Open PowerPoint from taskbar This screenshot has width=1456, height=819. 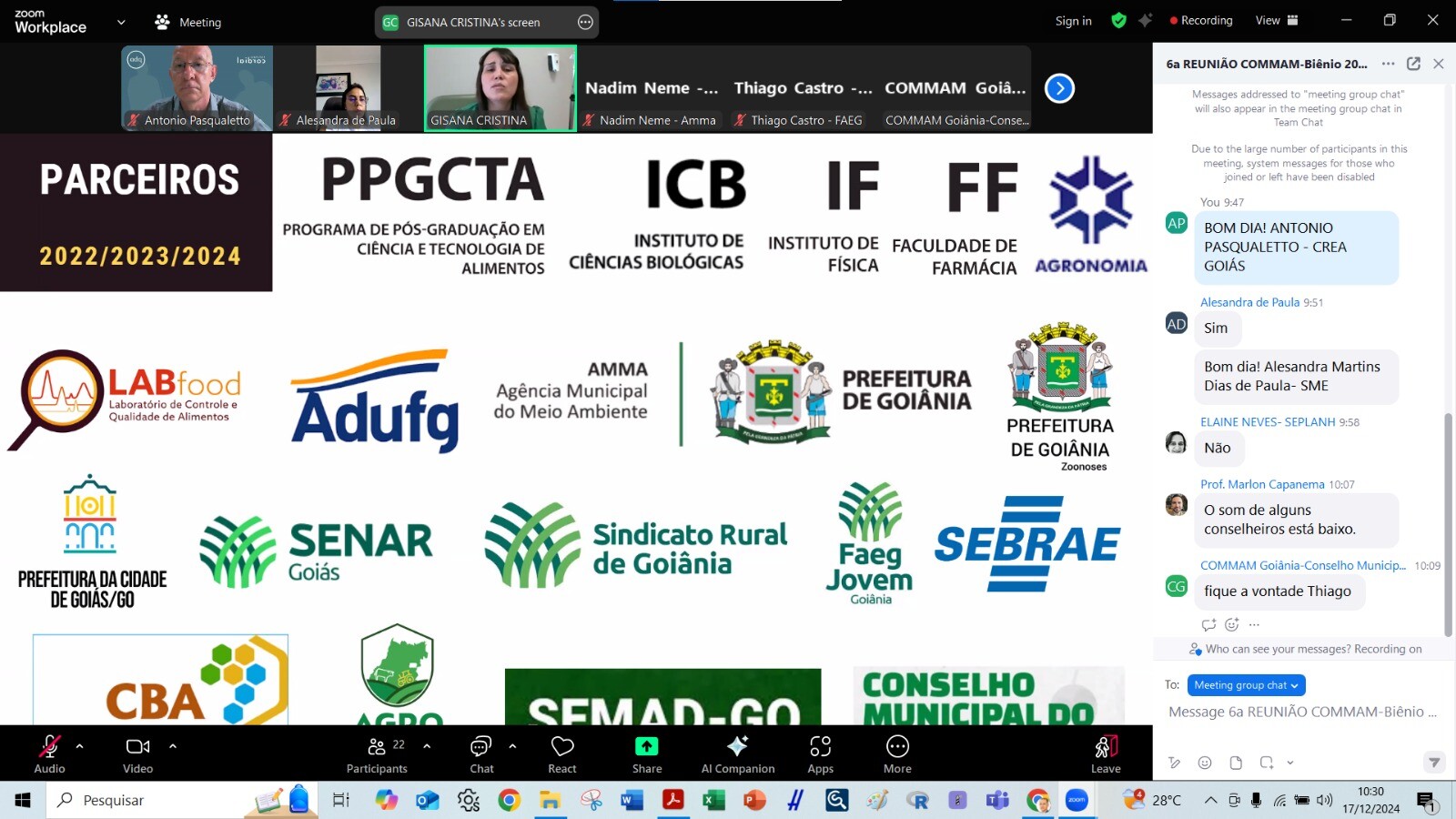[754, 800]
